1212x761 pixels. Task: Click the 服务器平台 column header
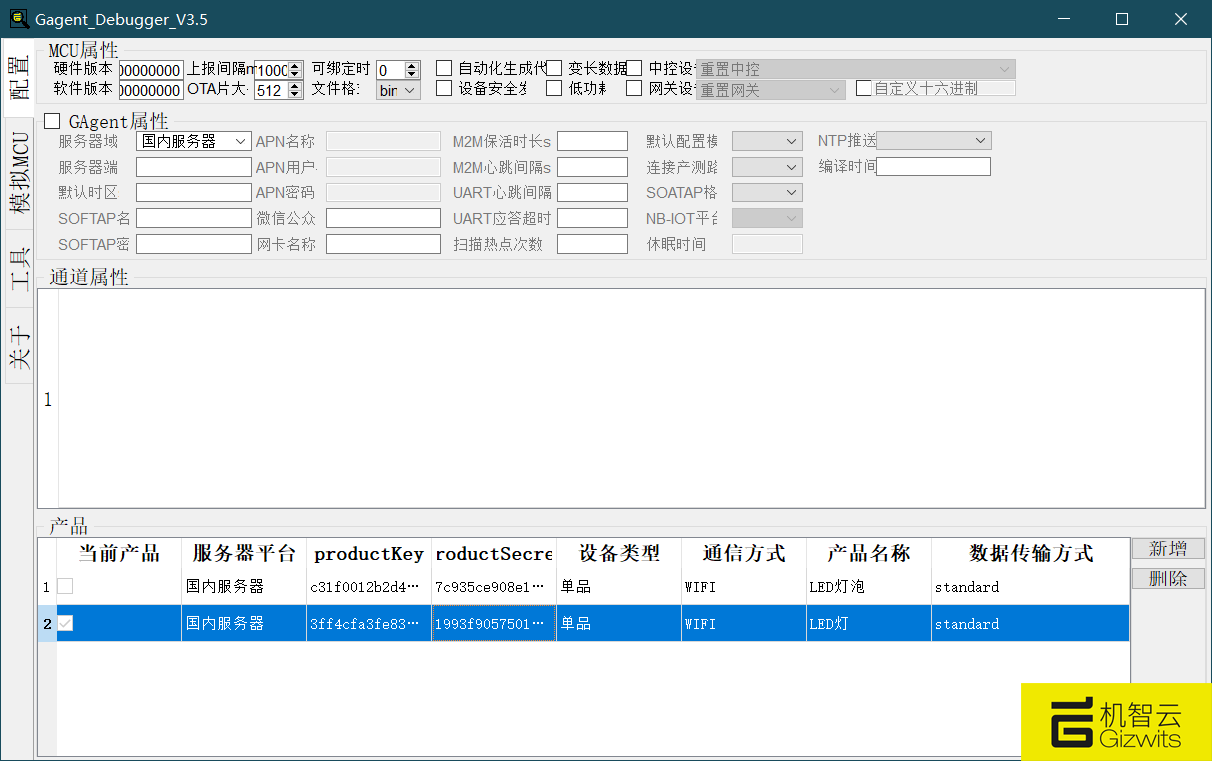point(244,554)
